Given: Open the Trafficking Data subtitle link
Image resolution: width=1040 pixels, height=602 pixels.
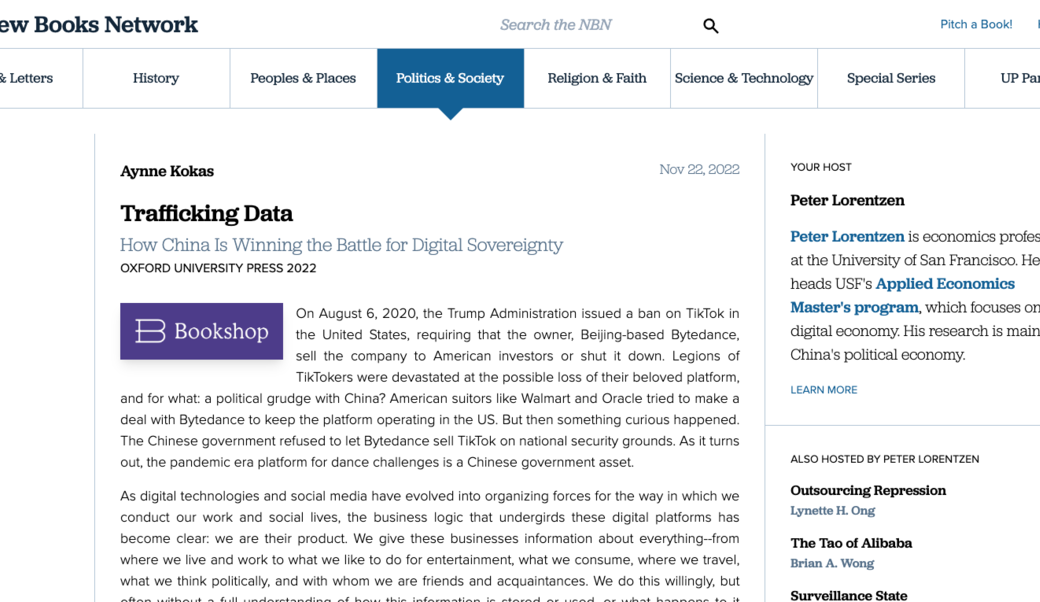Looking at the screenshot, I should point(341,245).
